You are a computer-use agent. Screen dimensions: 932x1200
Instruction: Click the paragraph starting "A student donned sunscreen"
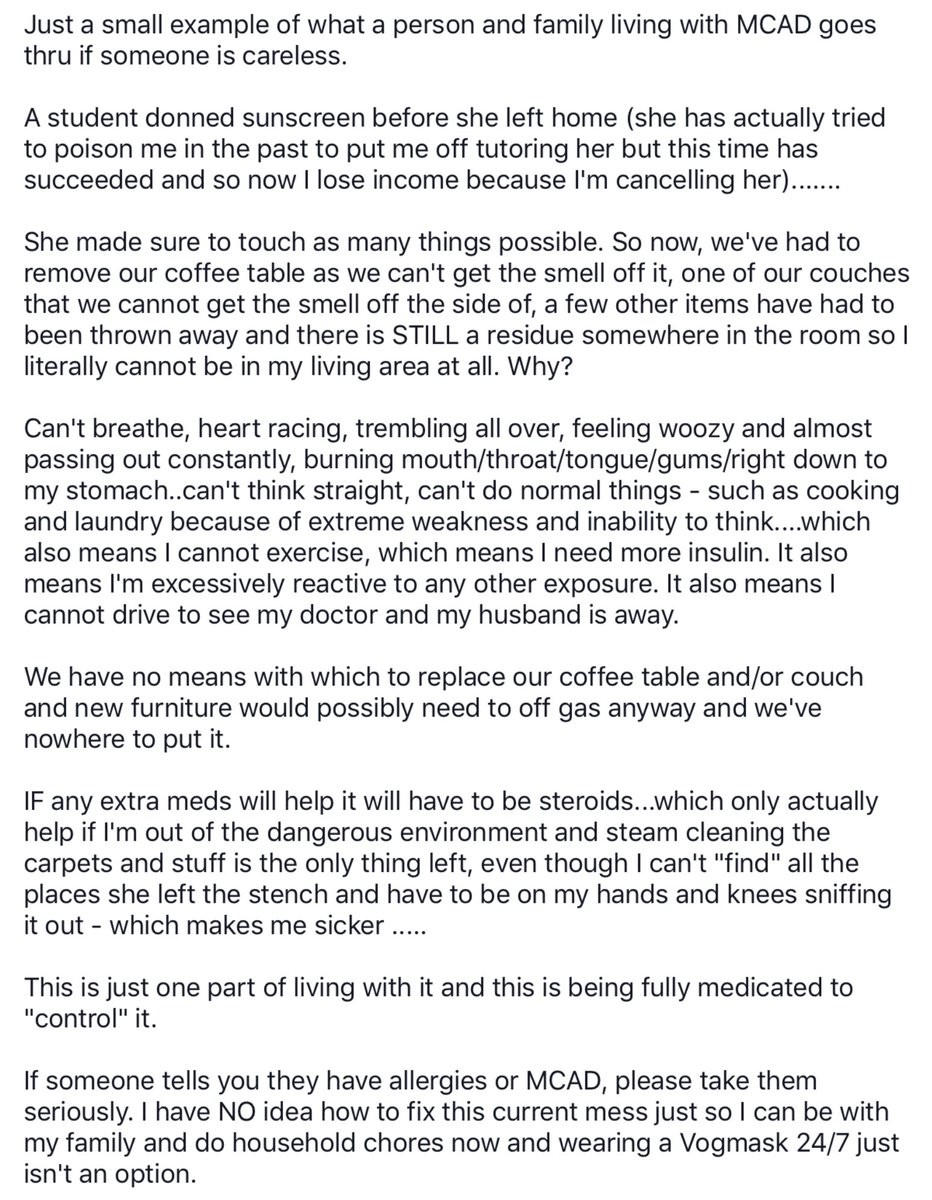(455, 149)
